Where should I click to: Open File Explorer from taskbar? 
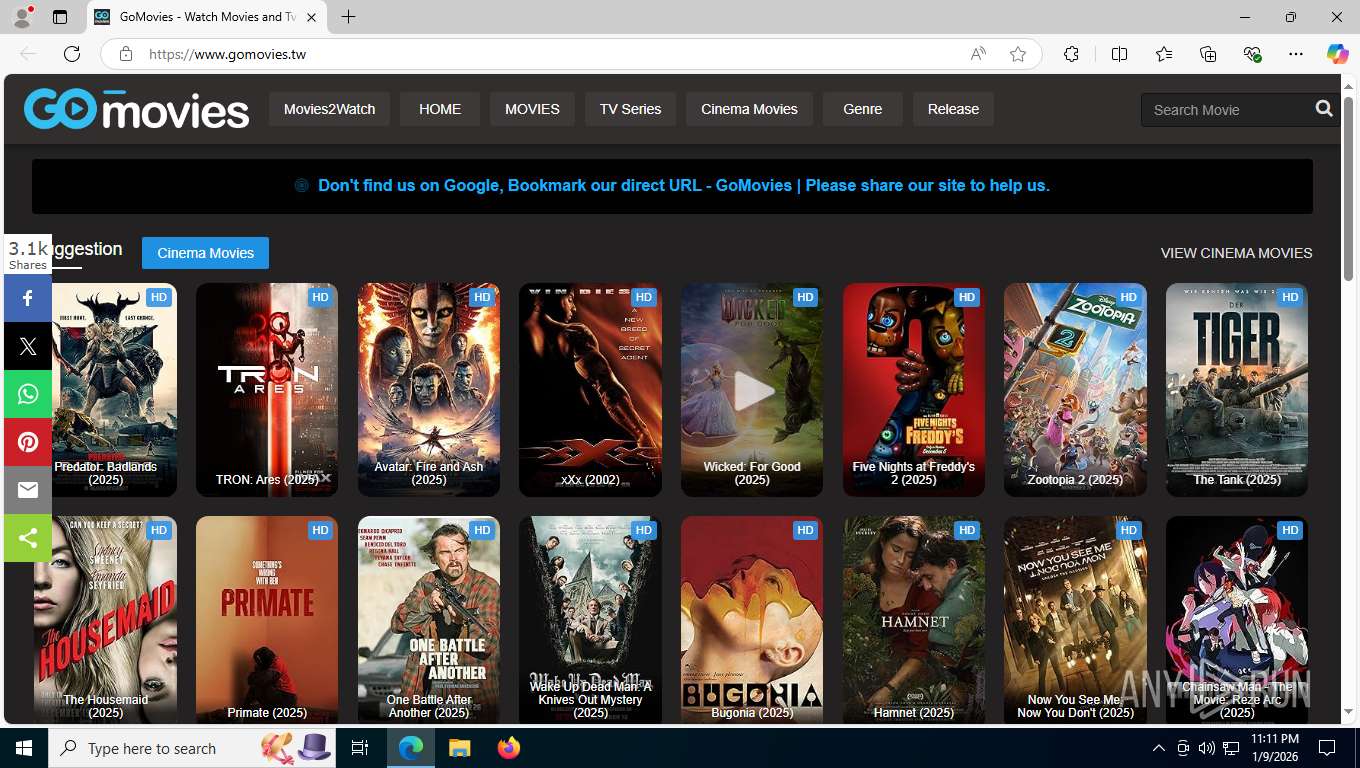tap(459, 748)
